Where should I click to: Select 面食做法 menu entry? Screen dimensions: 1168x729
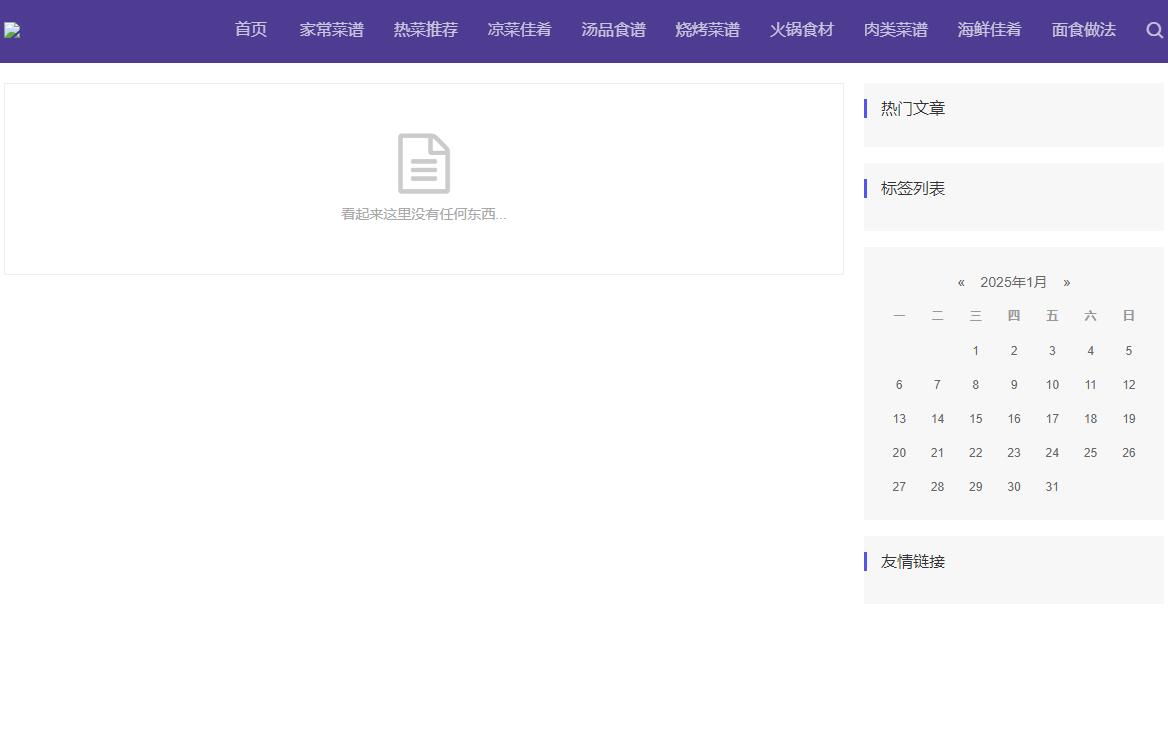1083,30
